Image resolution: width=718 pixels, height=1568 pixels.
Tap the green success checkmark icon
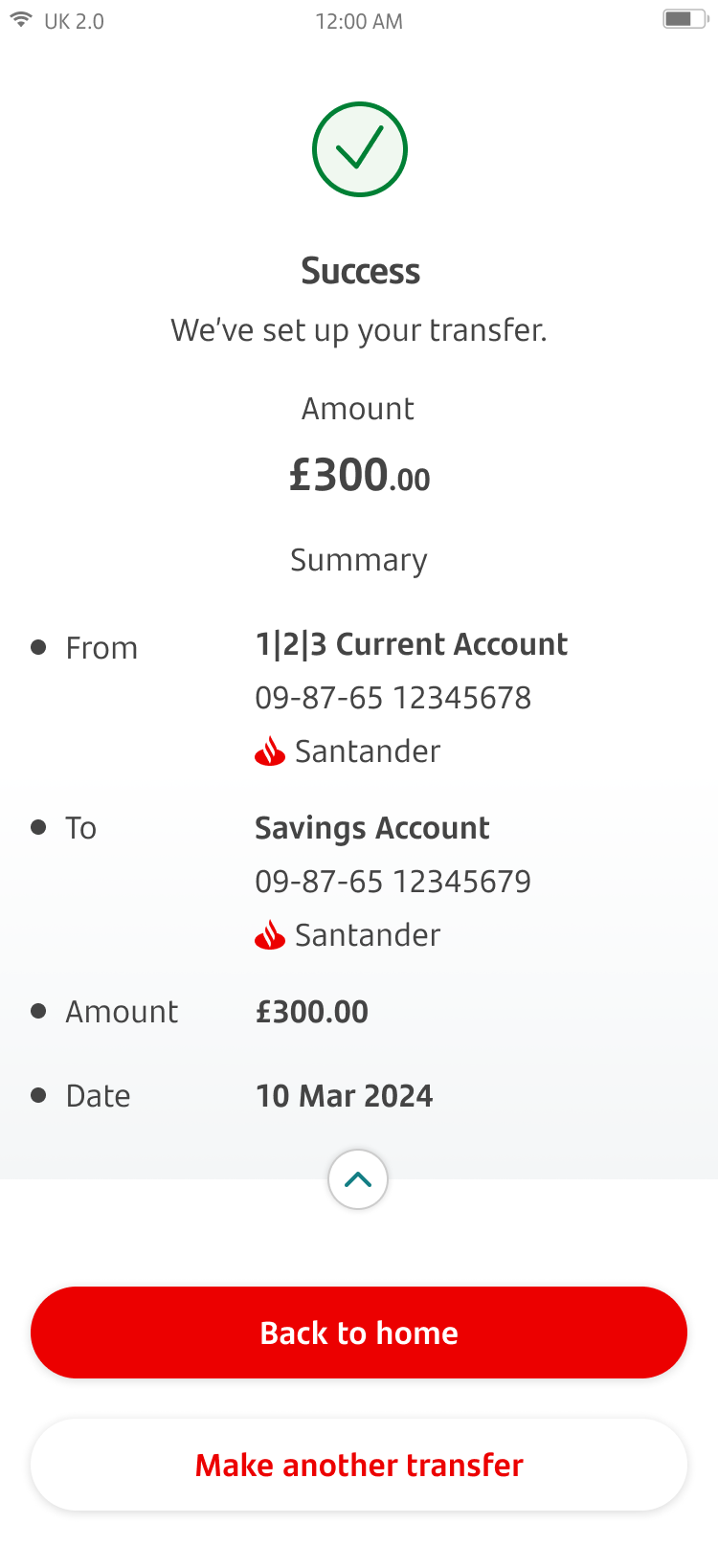pos(359,149)
